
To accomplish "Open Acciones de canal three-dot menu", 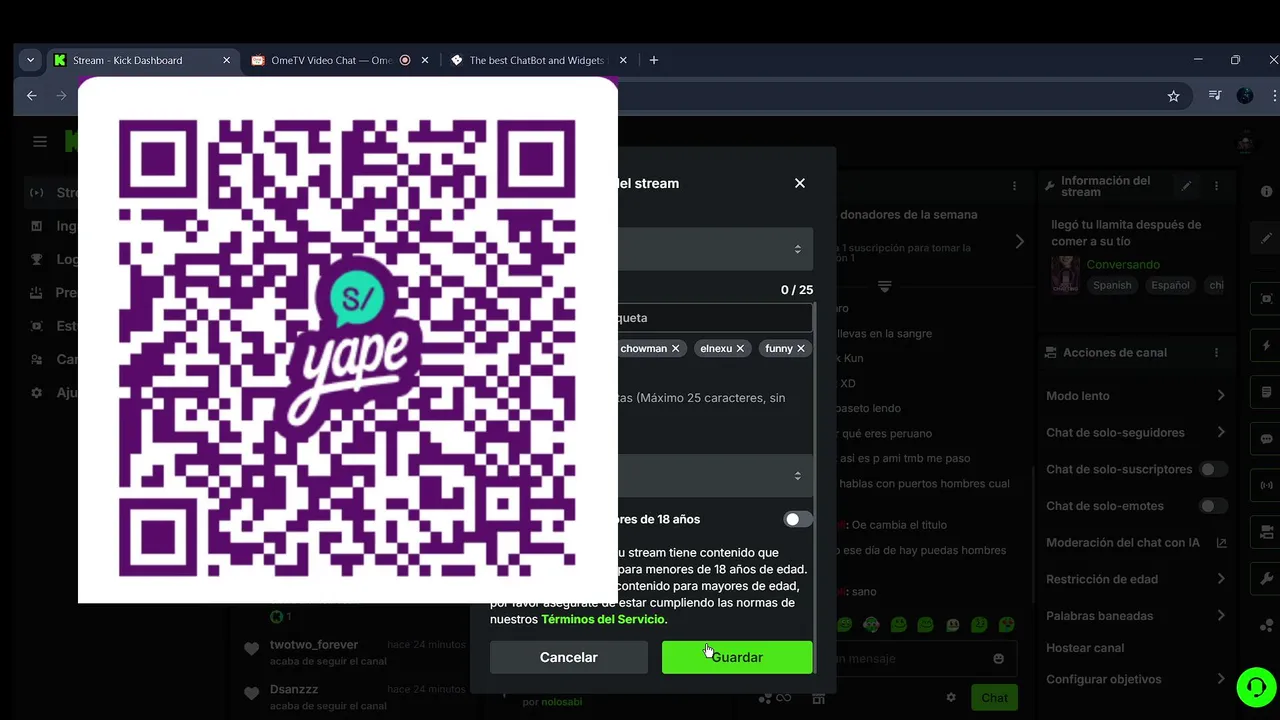I will pyautogui.click(x=1217, y=353).
